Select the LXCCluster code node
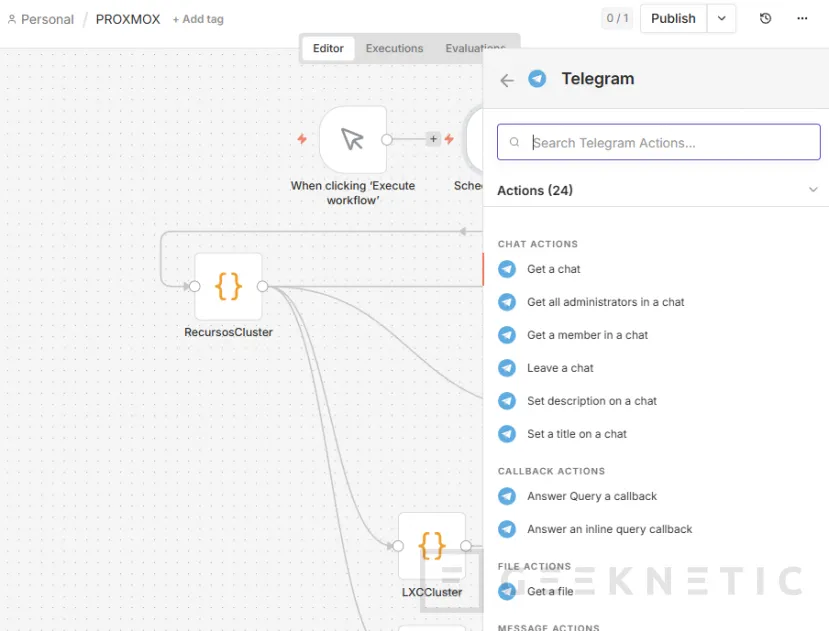829x631 pixels. click(431, 546)
